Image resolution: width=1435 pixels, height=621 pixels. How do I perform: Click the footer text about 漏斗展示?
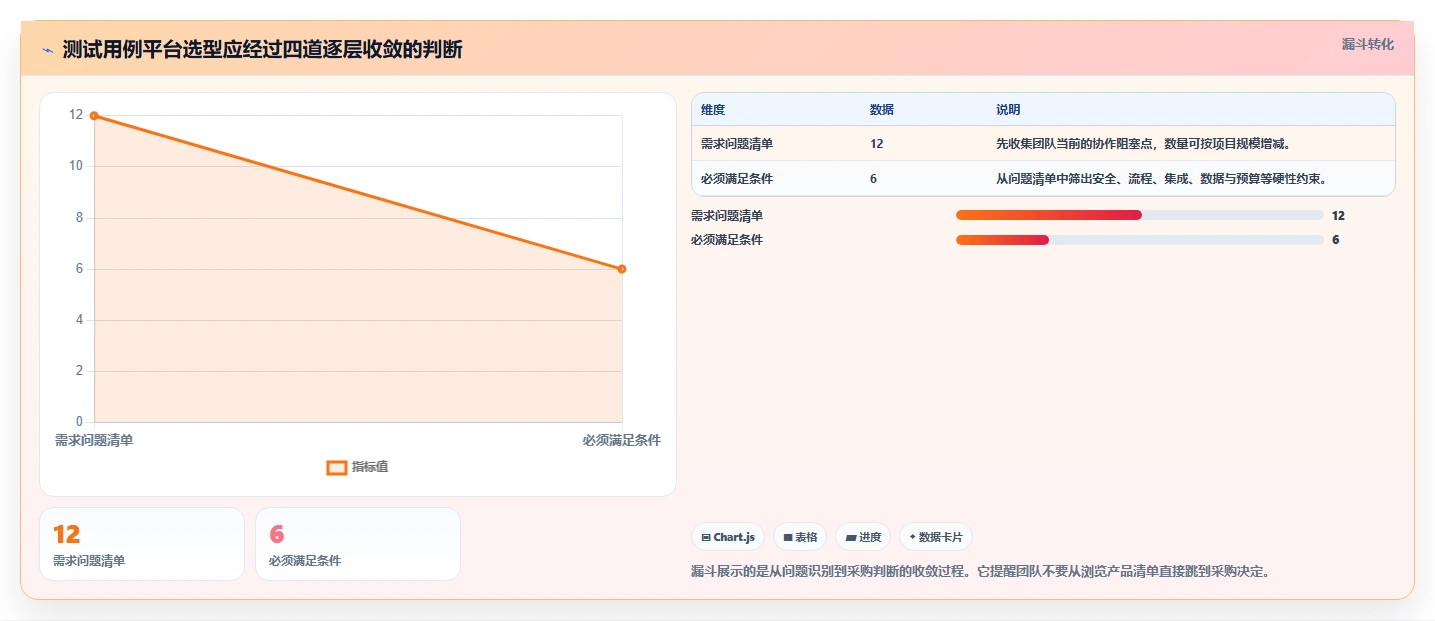click(981, 572)
